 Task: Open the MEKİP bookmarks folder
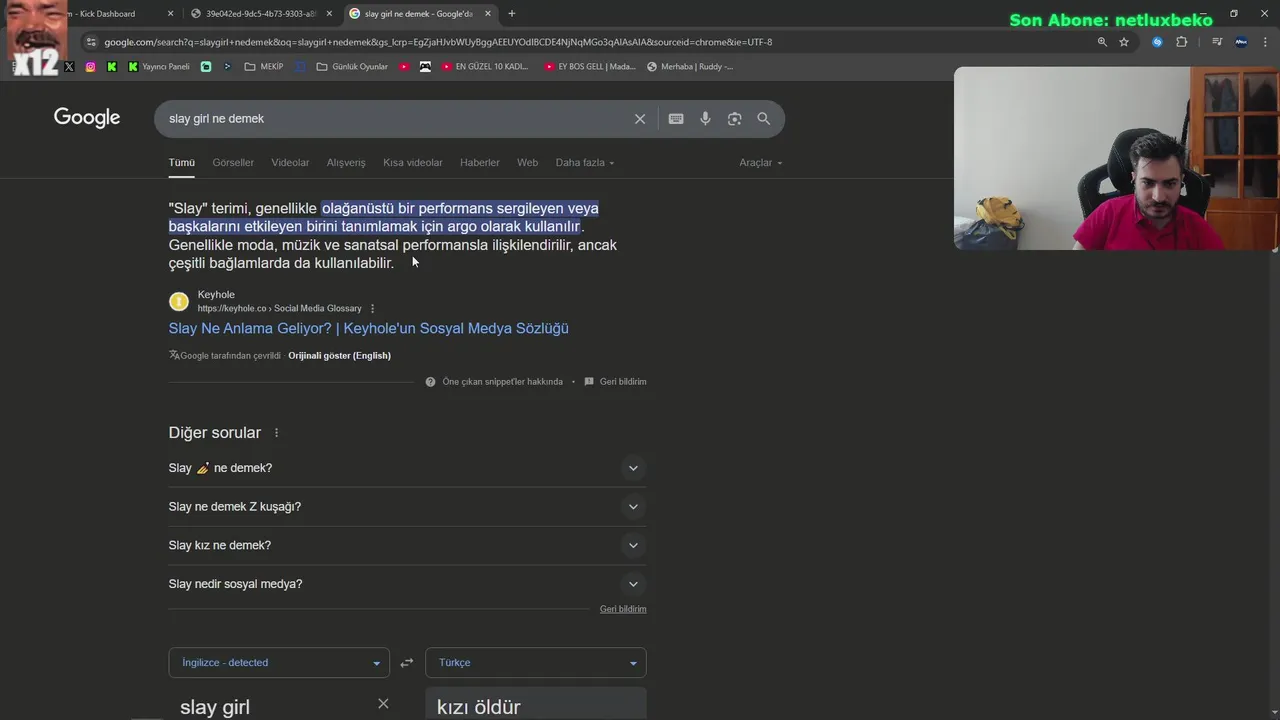point(264,67)
